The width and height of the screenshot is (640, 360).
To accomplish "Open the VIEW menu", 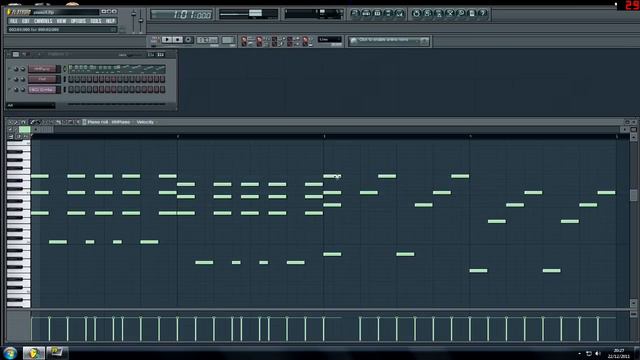I will 61,21.
